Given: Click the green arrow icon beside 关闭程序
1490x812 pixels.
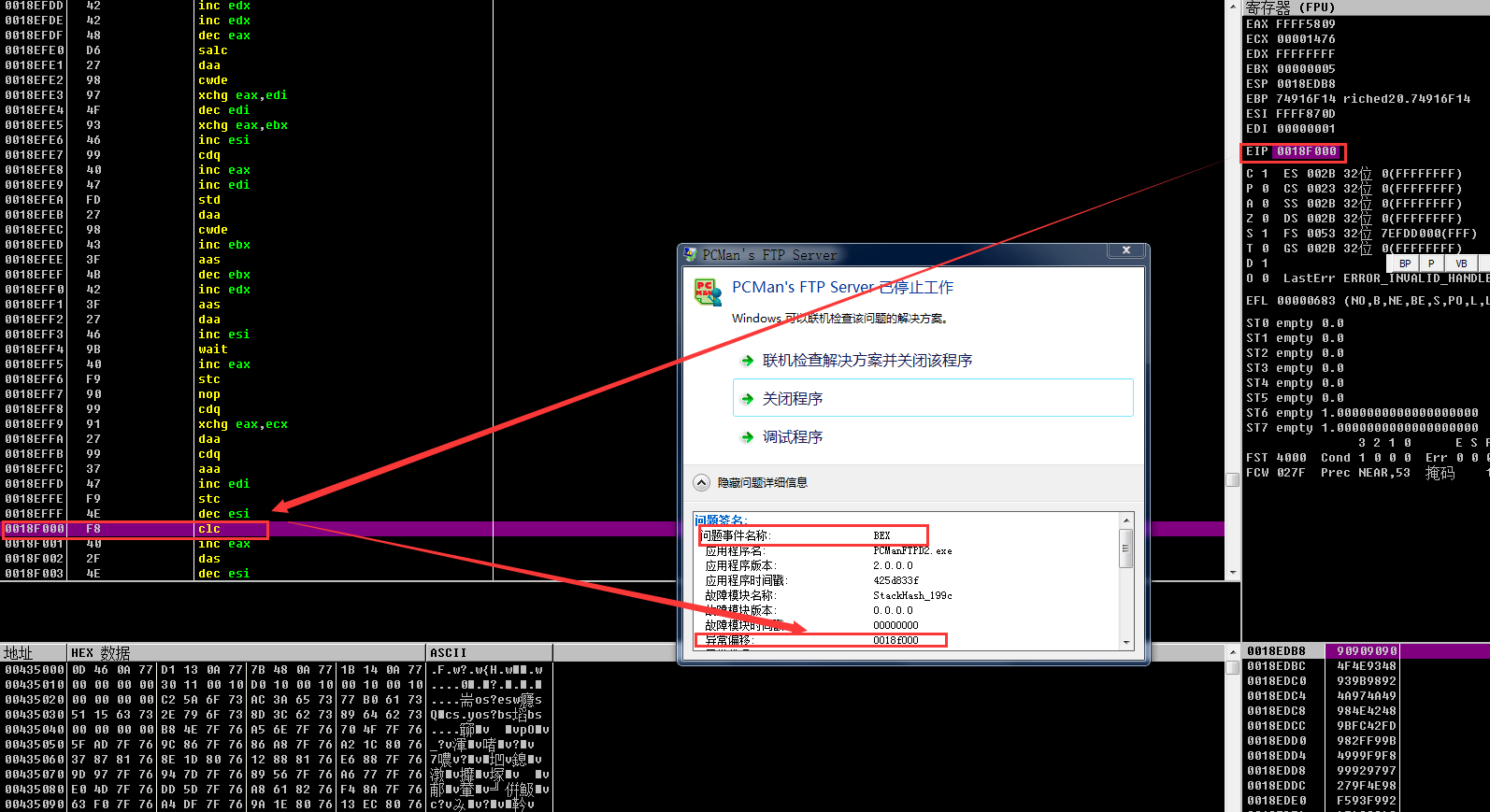Looking at the screenshot, I should point(747,399).
